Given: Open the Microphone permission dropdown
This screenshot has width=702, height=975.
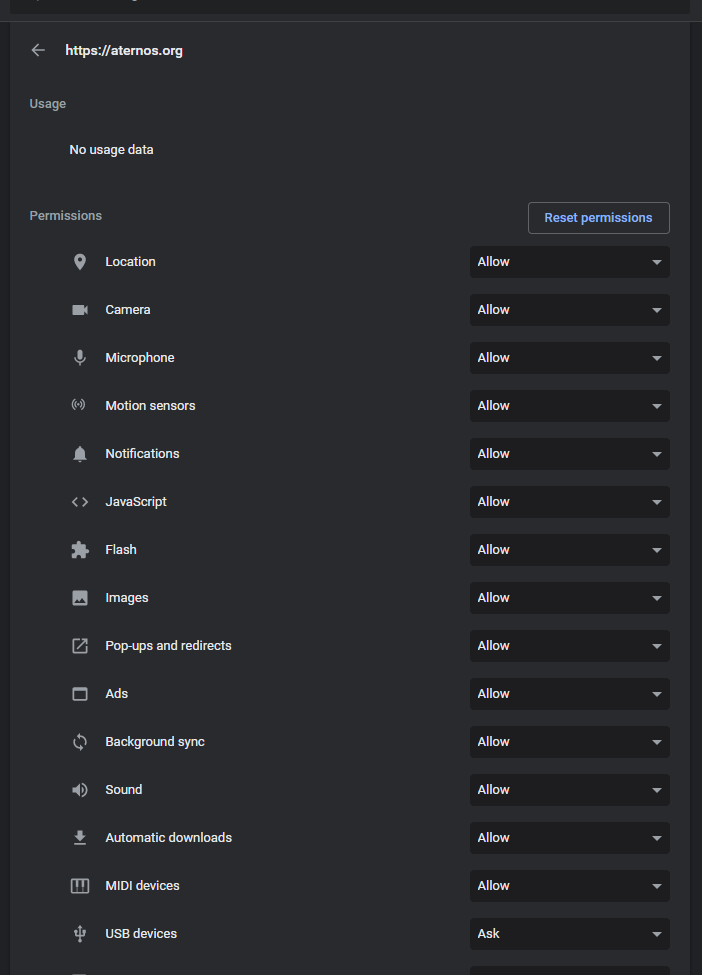Looking at the screenshot, I should pyautogui.click(x=570, y=358).
